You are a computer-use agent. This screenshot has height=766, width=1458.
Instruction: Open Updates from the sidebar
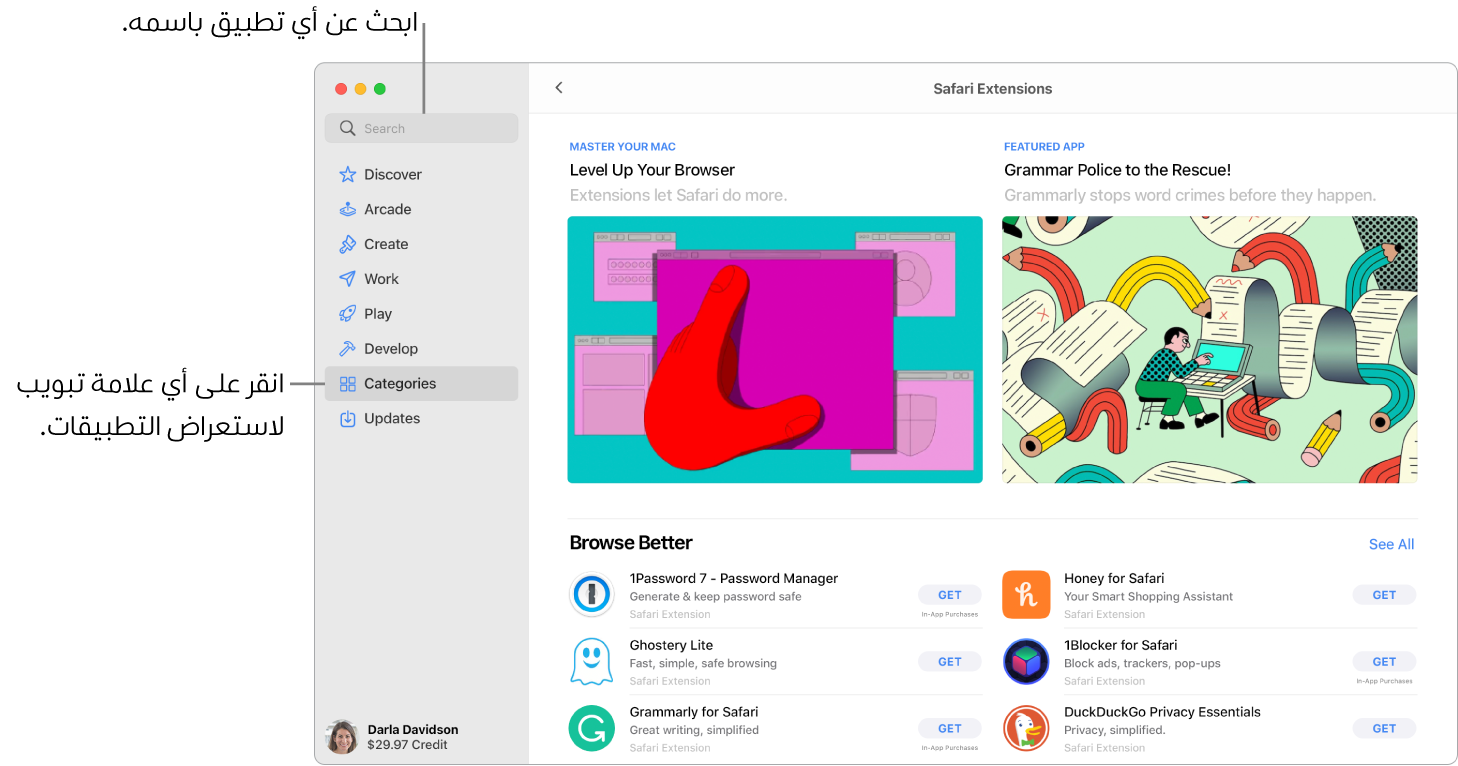(x=348, y=418)
